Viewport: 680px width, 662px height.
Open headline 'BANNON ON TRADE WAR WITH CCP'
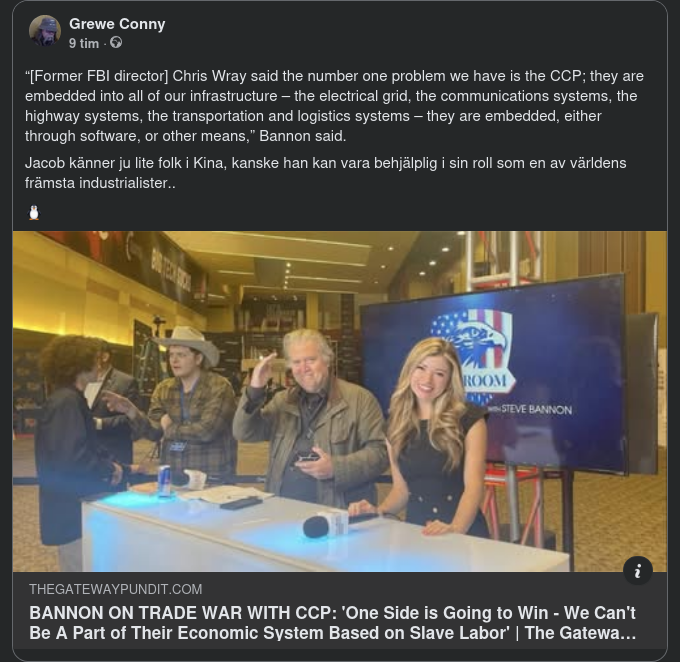333,623
